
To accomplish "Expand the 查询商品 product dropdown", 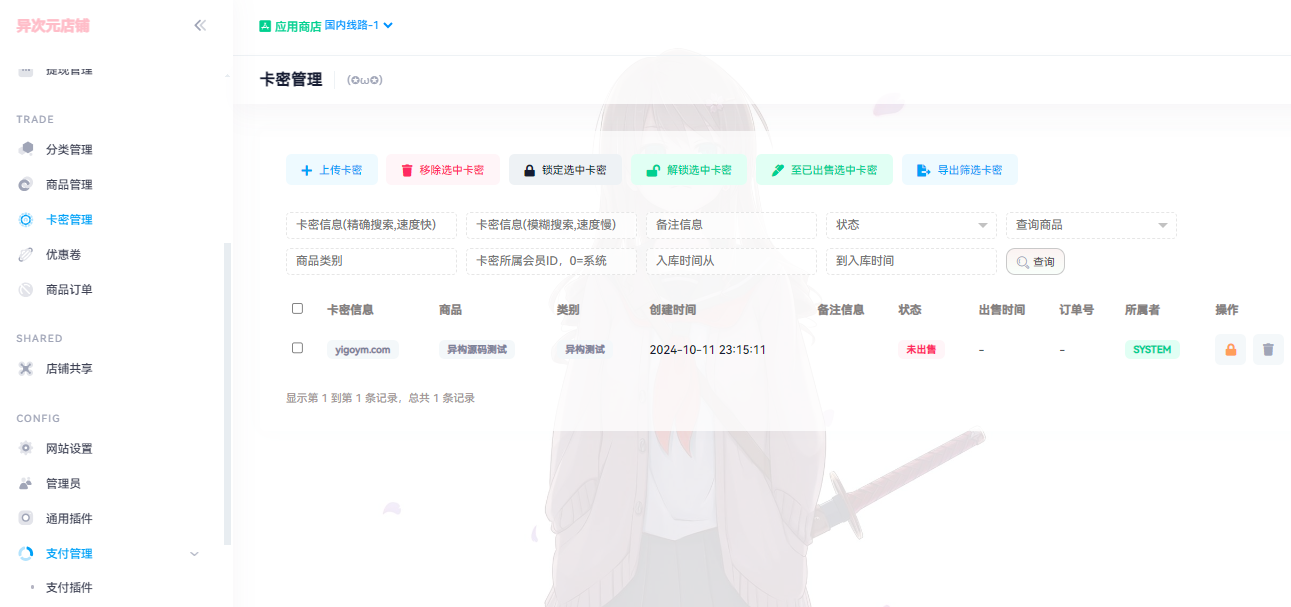I will point(1090,225).
